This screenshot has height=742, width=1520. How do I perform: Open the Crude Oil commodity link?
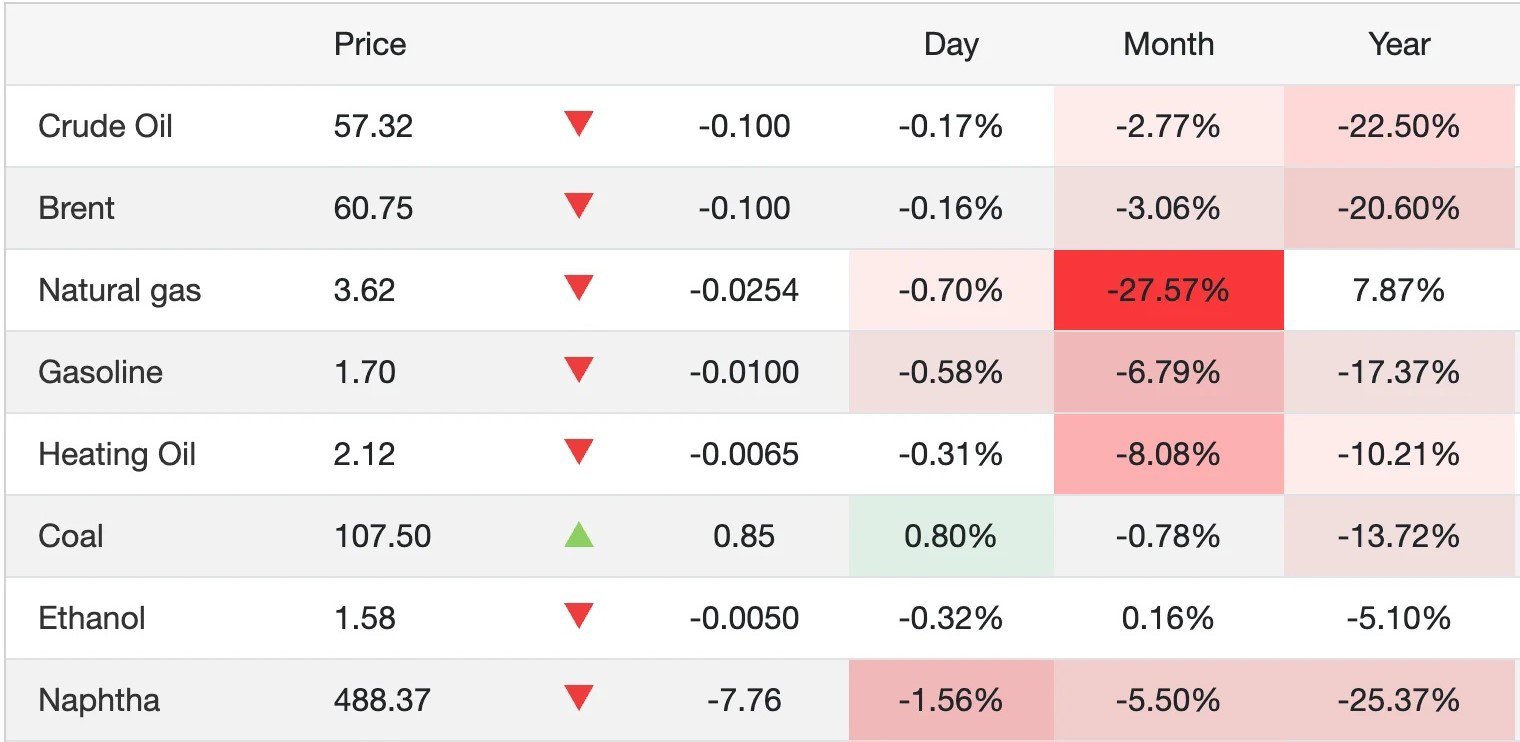tap(105, 126)
